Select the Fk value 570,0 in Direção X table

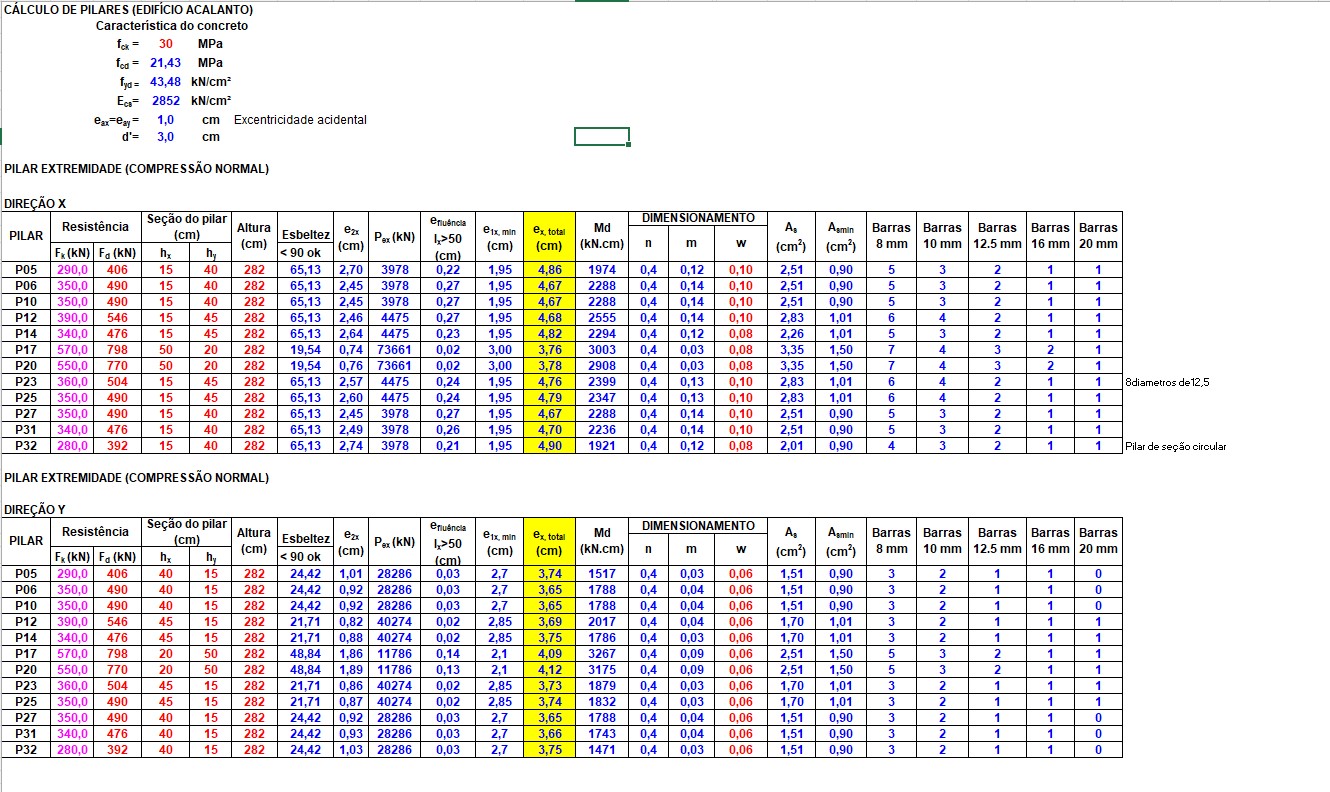point(73,350)
